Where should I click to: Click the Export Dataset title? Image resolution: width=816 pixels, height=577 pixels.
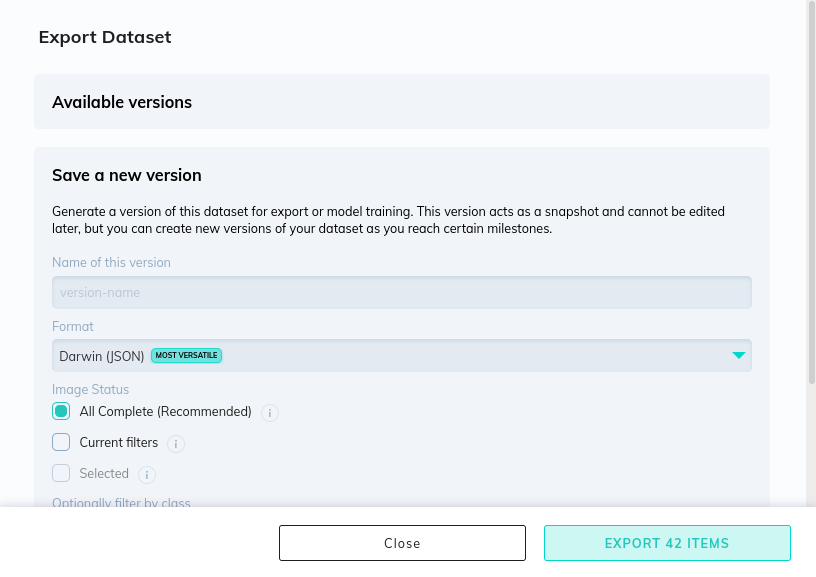[105, 37]
